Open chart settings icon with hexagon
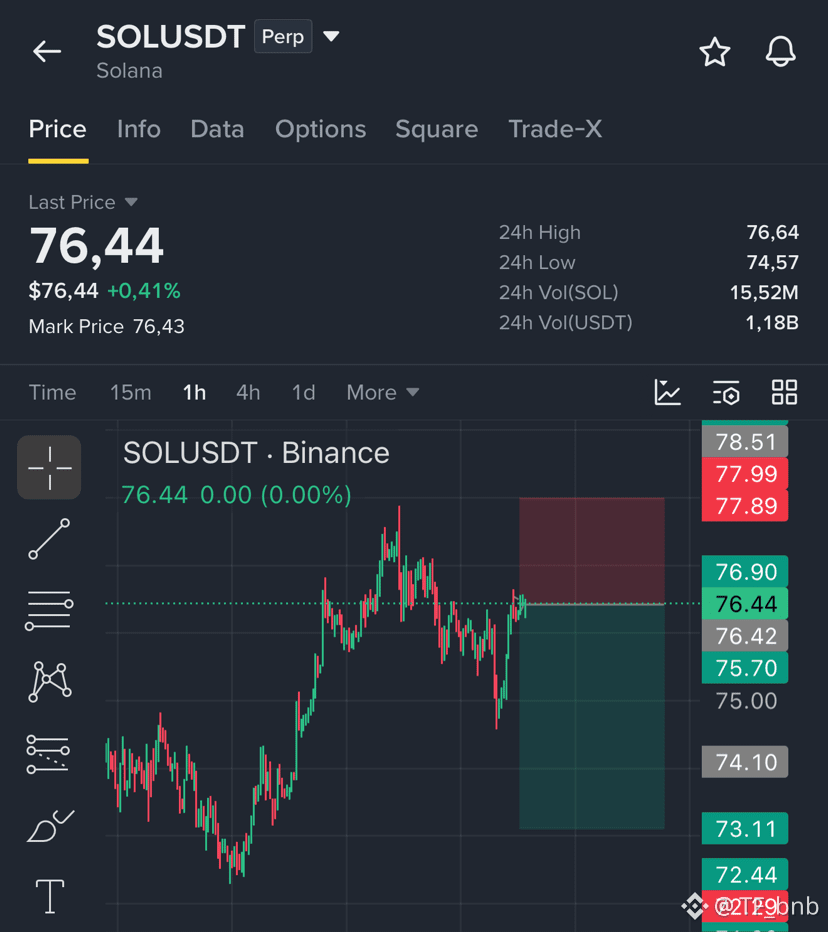828x932 pixels. [726, 392]
